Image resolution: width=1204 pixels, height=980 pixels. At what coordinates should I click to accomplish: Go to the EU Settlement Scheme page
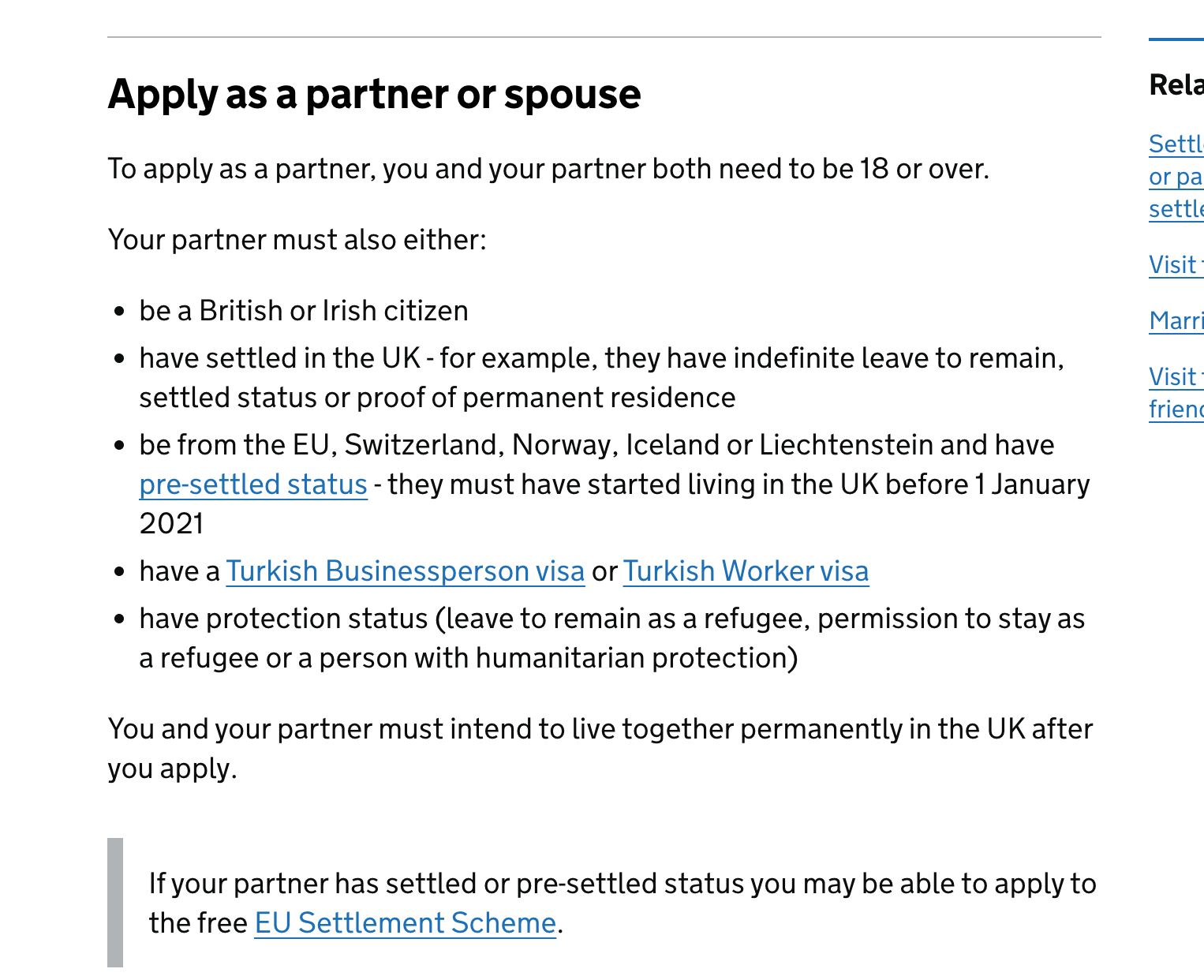coord(405,923)
